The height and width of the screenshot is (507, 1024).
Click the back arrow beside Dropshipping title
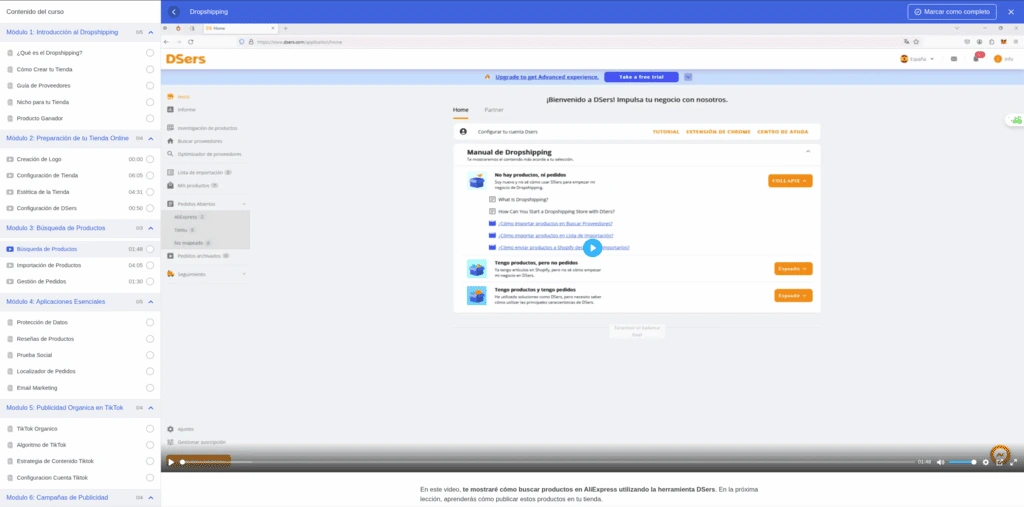click(x=174, y=12)
